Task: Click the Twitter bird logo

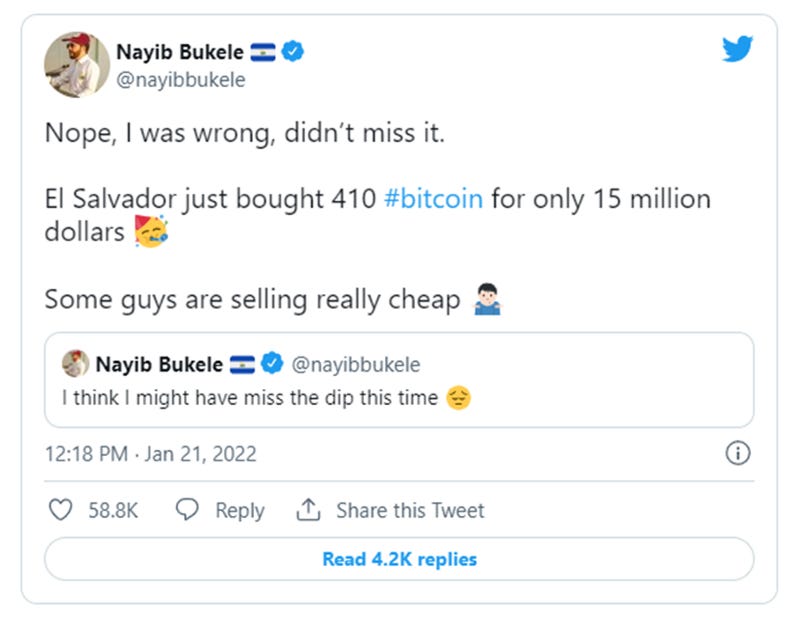Action: tap(737, 49)
